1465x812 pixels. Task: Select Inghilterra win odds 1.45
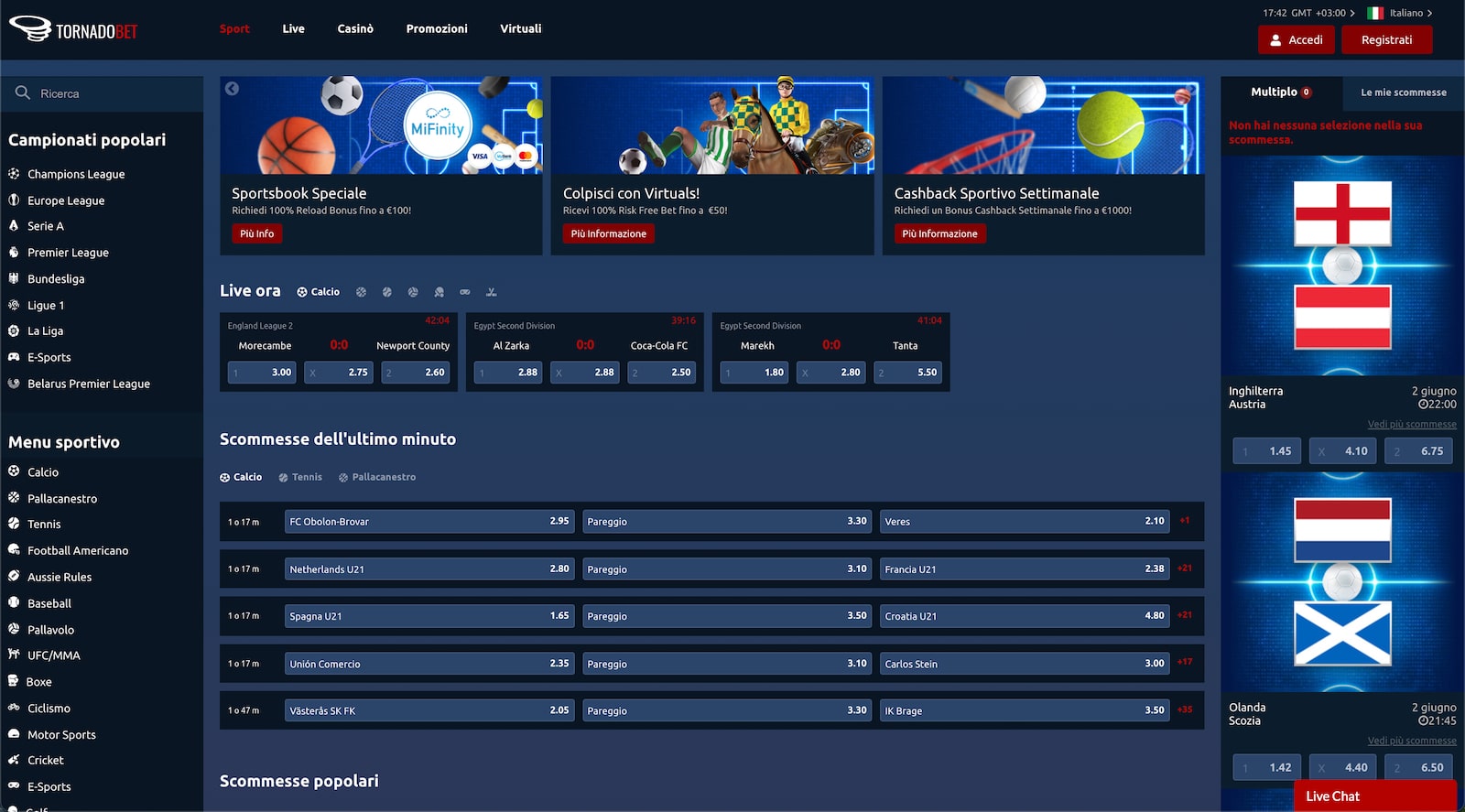pyautogui.click(x=1266, y=451)
